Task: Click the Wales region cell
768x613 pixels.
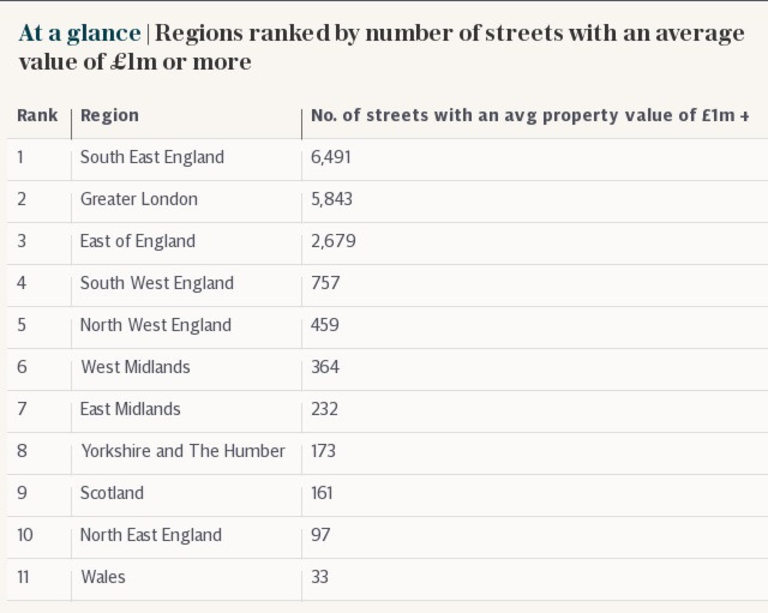Action: coord(103,577)
